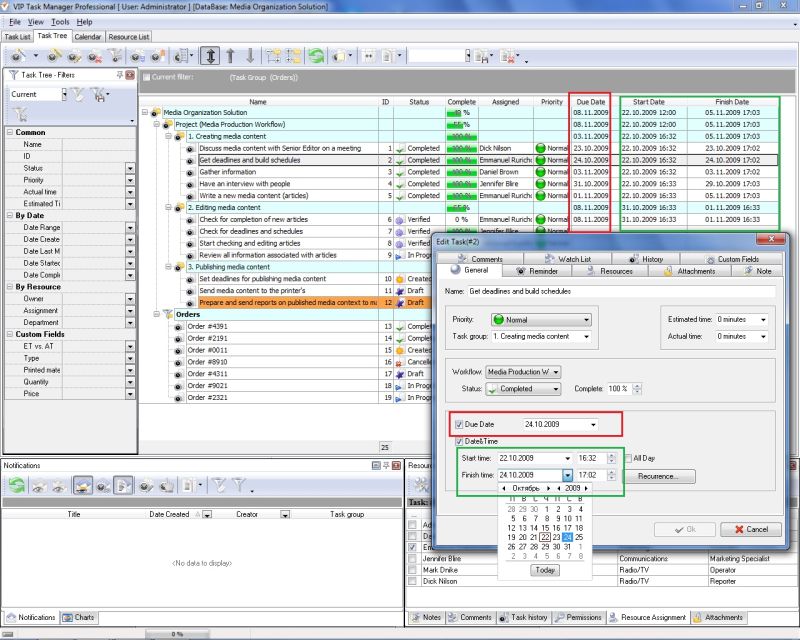Click the delete task icon with red X
800x640 pixels.
(94, 56)
